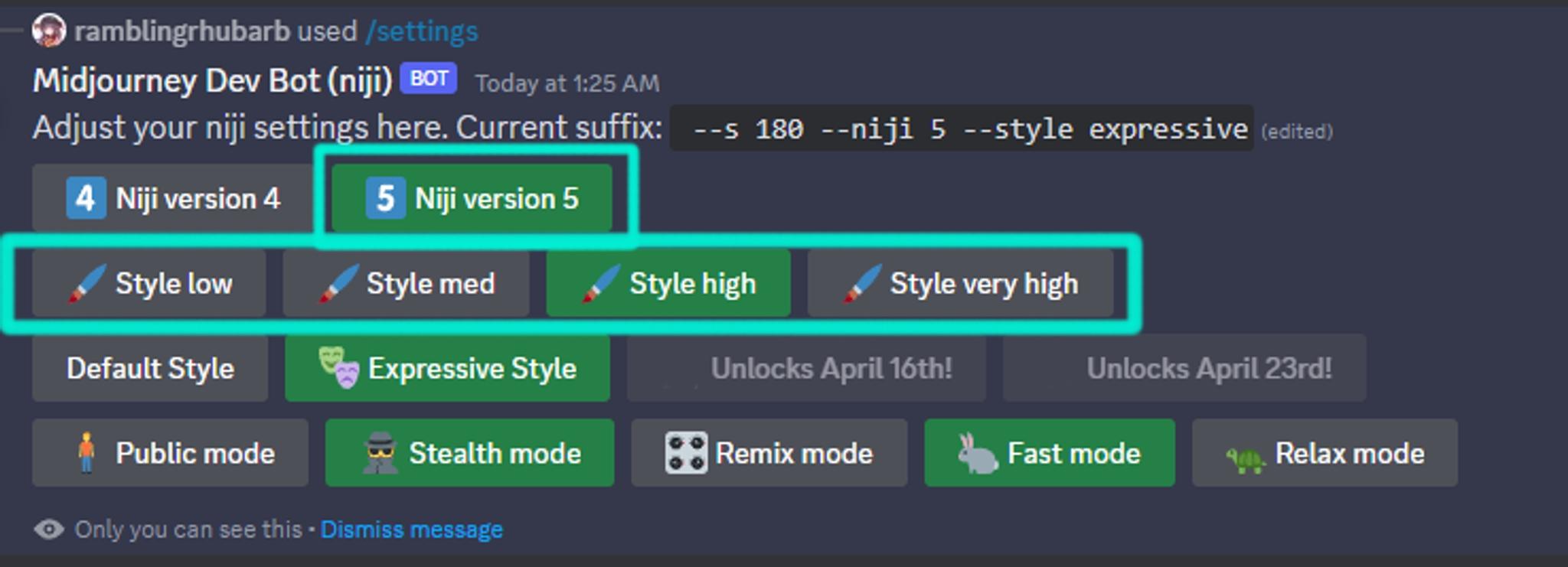
Task: Select Niji version 5
Action: 472,198
